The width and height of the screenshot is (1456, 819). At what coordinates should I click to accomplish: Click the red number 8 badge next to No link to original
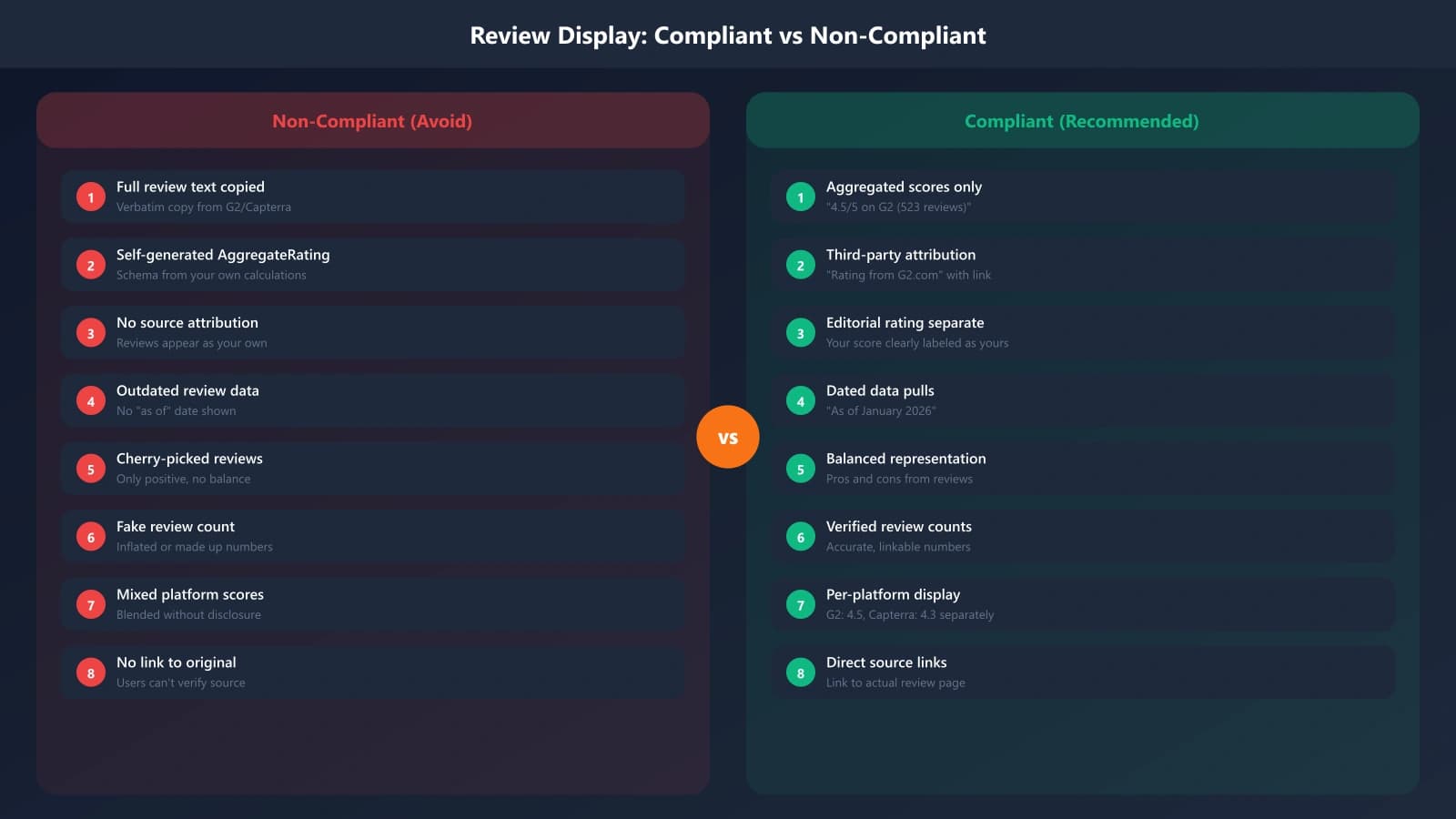[x=90, y=672]
